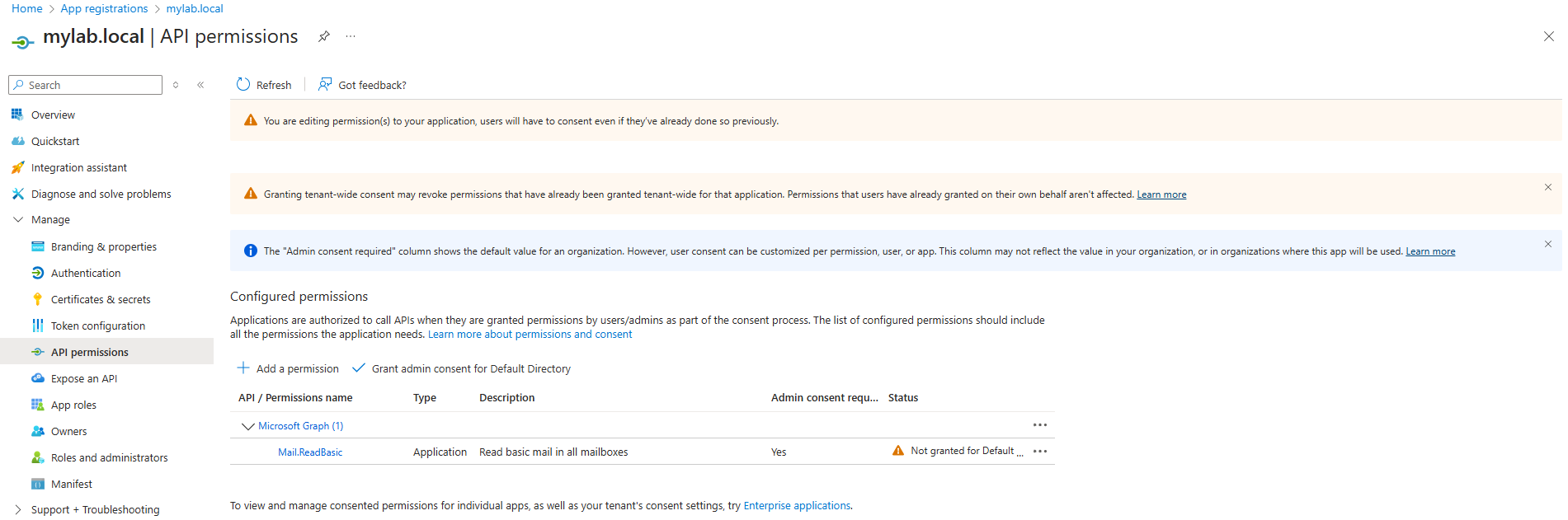Click Add a permission
Viewport: 1568px width, 520px height.
(x=287, y=368)
